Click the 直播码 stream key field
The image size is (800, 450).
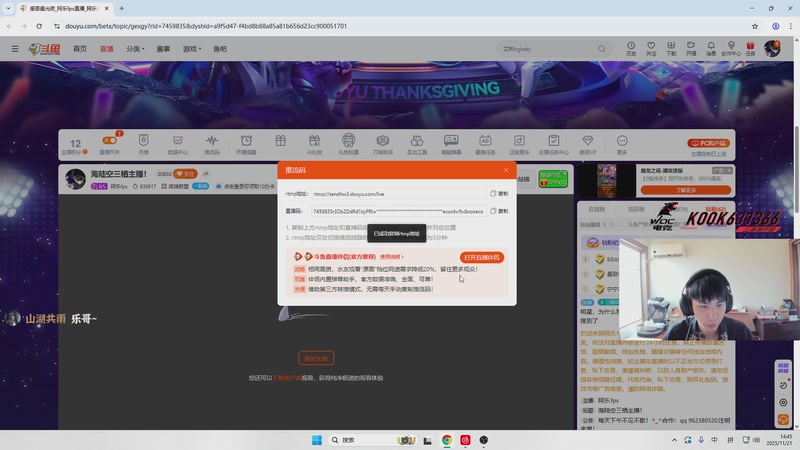pos(398,211)
